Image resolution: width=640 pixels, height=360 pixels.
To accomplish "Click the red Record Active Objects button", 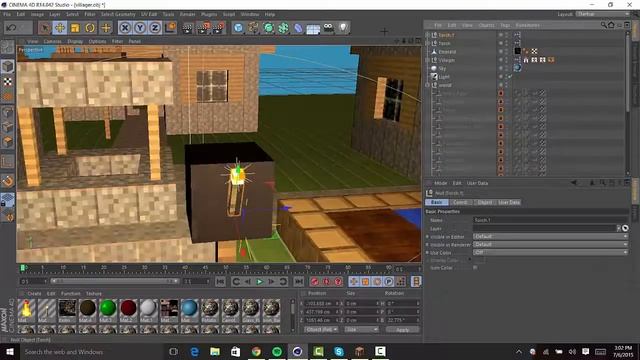I will [314, 282].
